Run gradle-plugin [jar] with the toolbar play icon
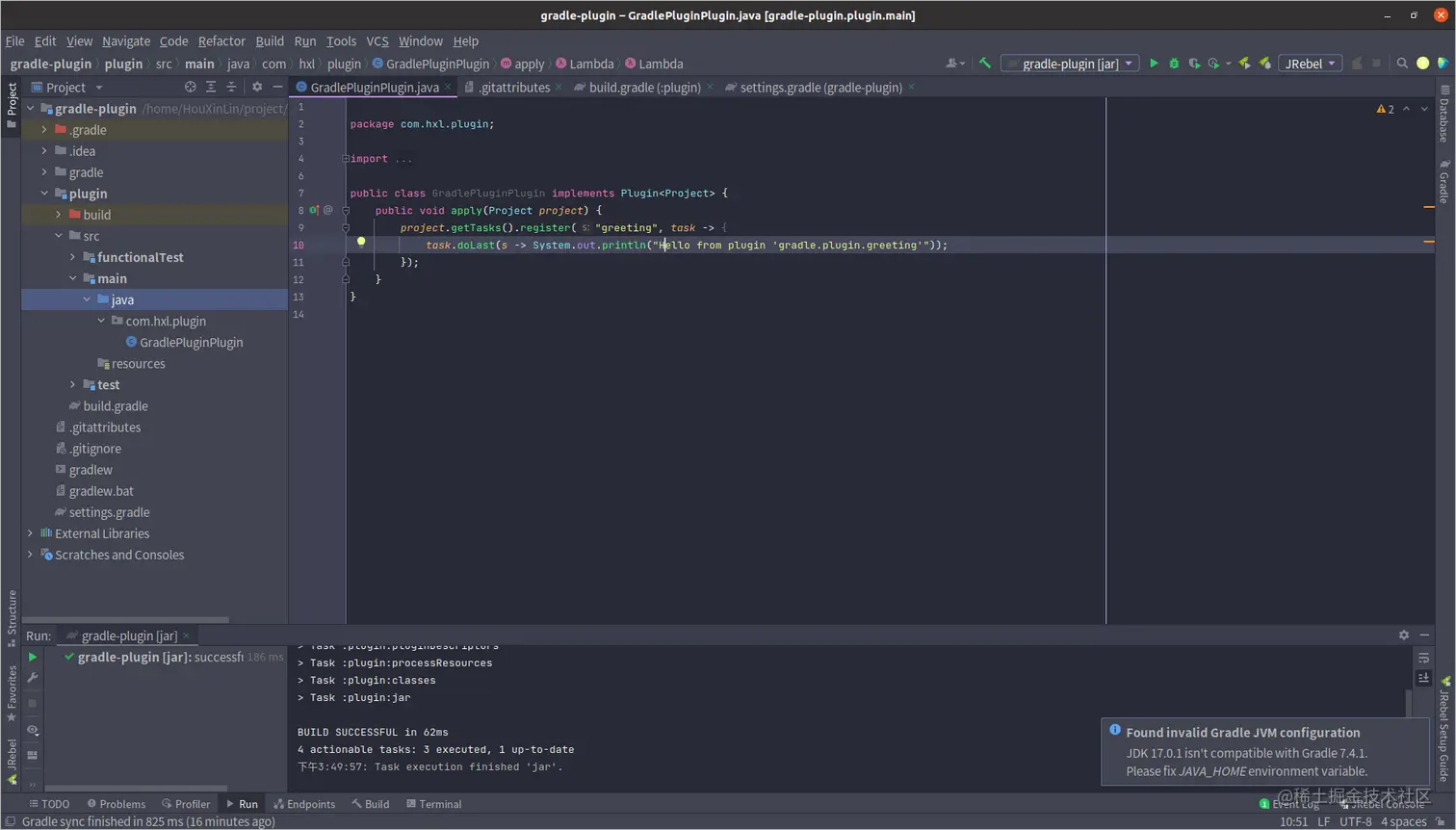Screen dimensions: 1456x830 click(x=1154, y=64)
